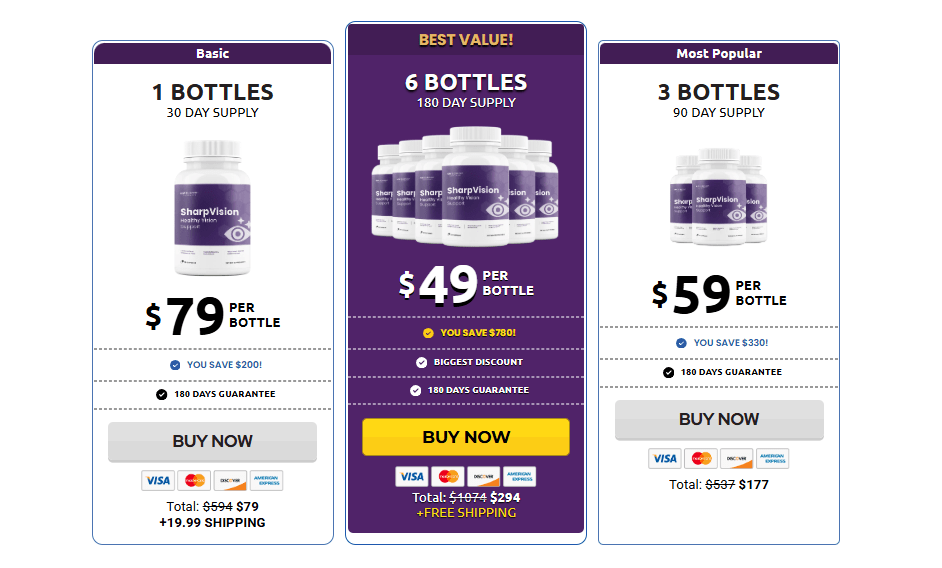This screenshot has height=568, width=942.
Task: Click the American Express icon in 6 bottles package
Action: (519, 476)
